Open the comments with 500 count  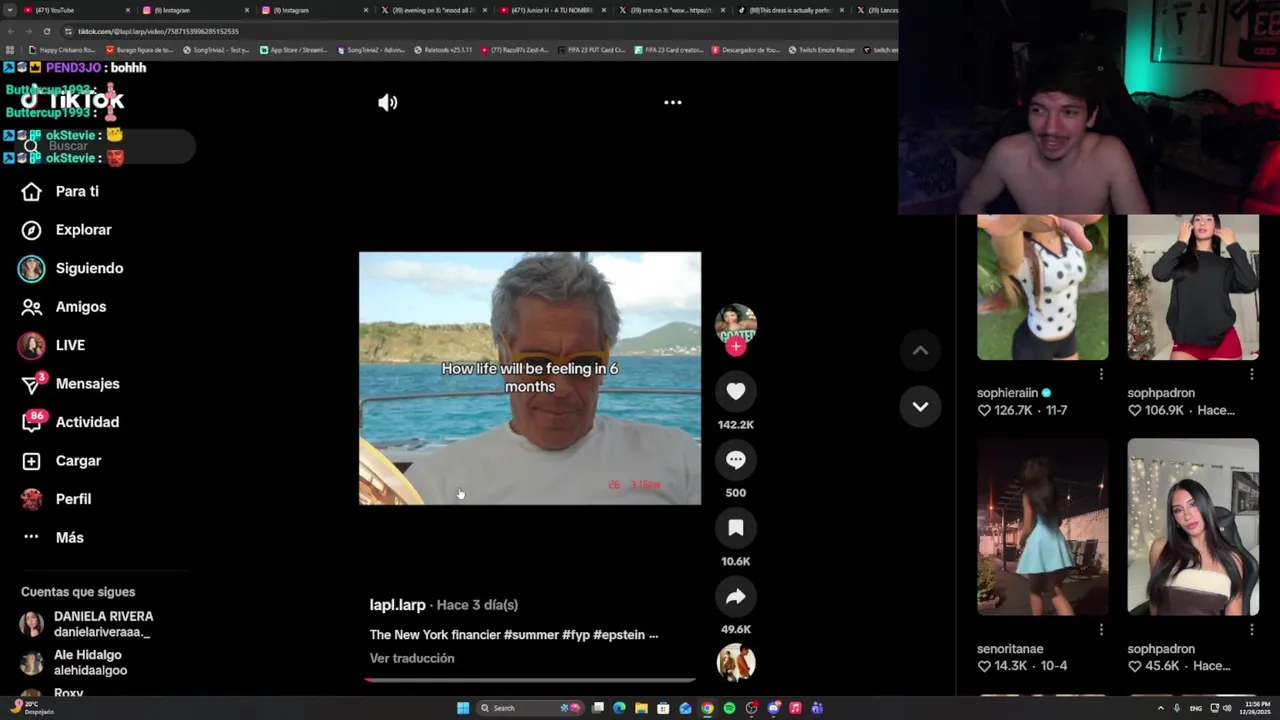click(736, 460)
